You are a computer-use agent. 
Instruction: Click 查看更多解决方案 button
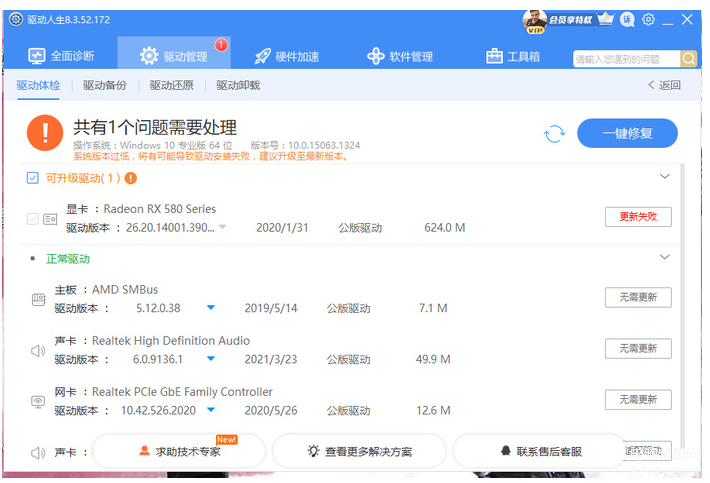(359, 451)
